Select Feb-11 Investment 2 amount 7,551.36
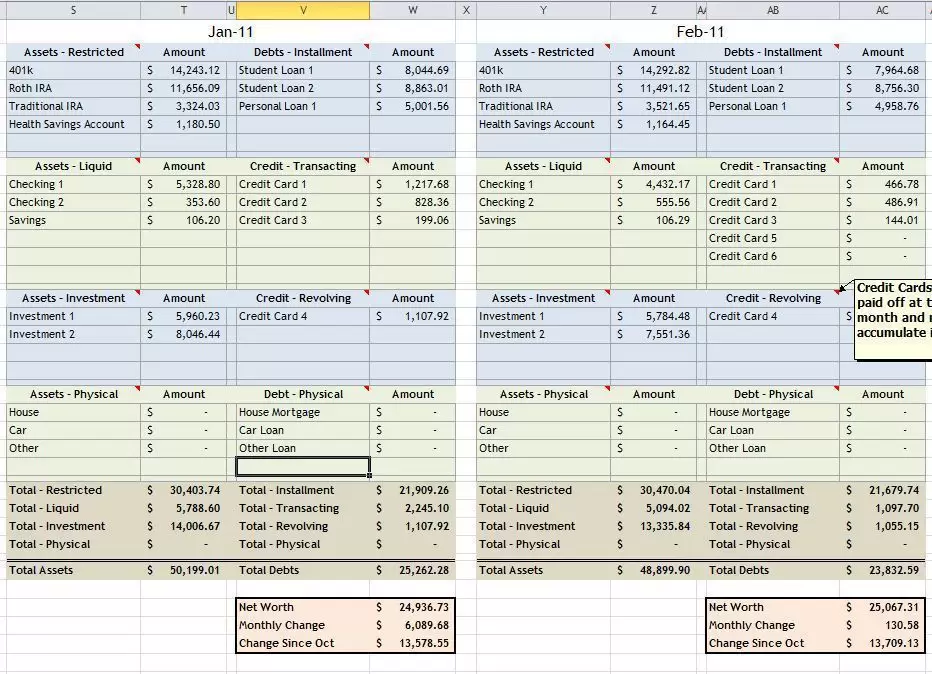The width and height of the screenshot is (932, 674). click(x=653, y=334)
